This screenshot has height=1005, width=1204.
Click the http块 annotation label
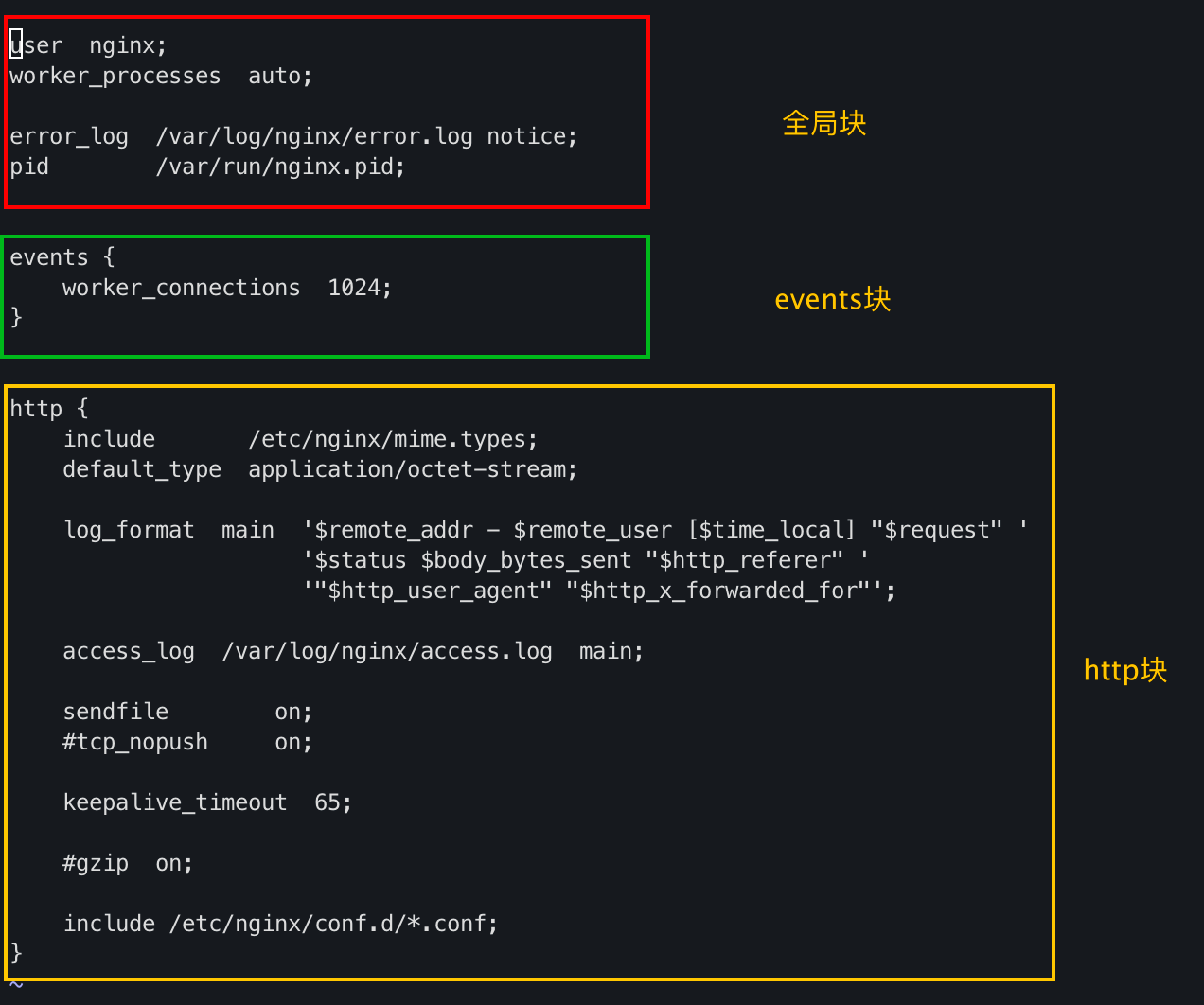(1124, 670)
